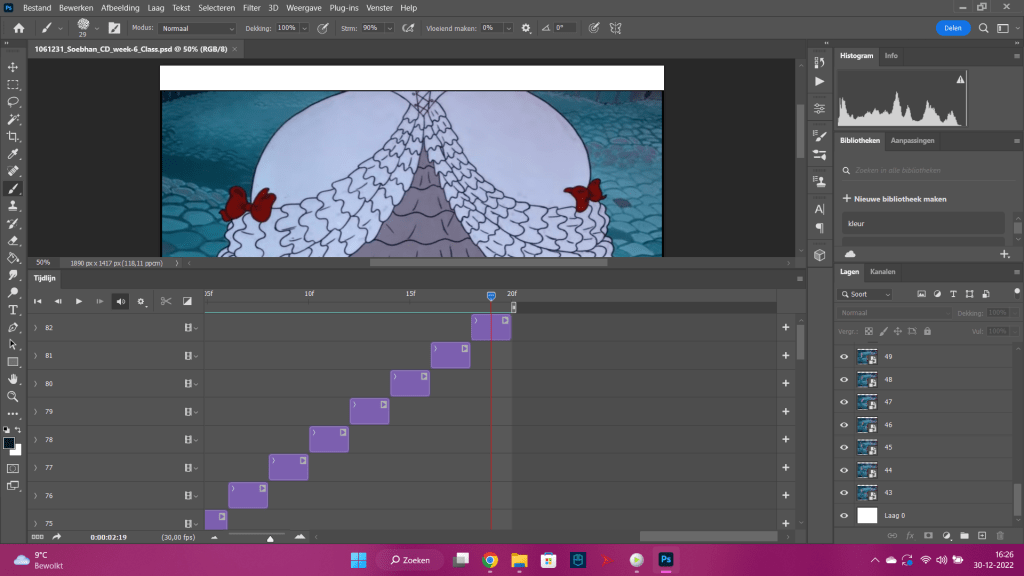Select the Move tool
This screenshot has width=1024, height=576.
[13, 67]
